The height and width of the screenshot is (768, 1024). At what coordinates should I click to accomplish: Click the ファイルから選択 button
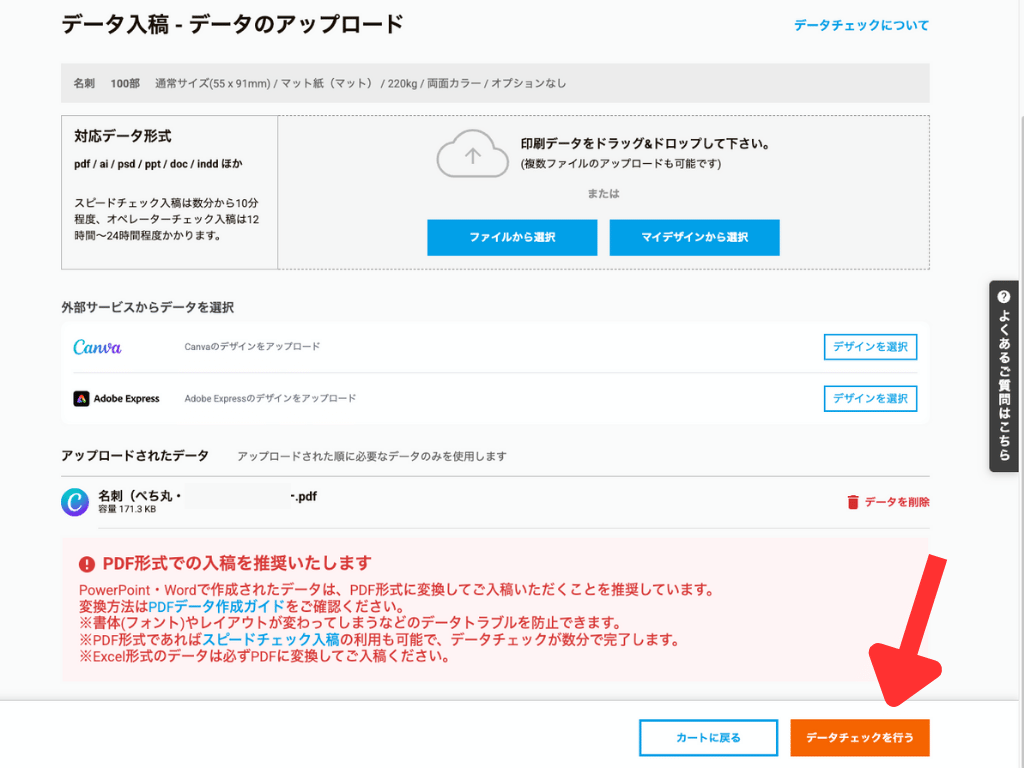point(512,237)
